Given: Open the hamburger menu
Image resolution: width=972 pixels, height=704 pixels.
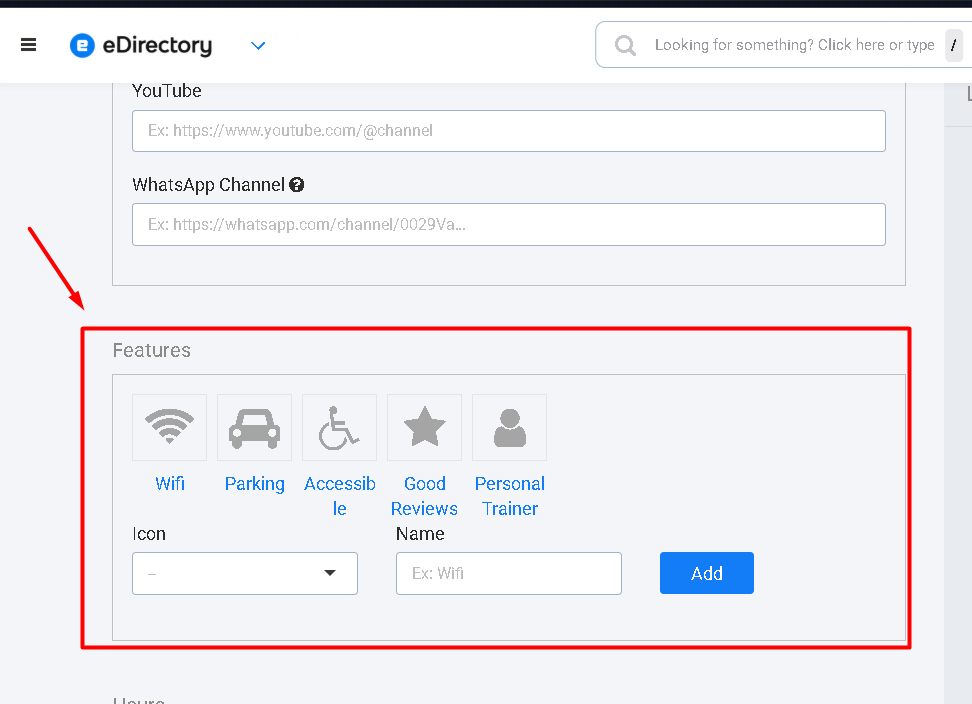Looking at the screenshot, I should (29, 45).
